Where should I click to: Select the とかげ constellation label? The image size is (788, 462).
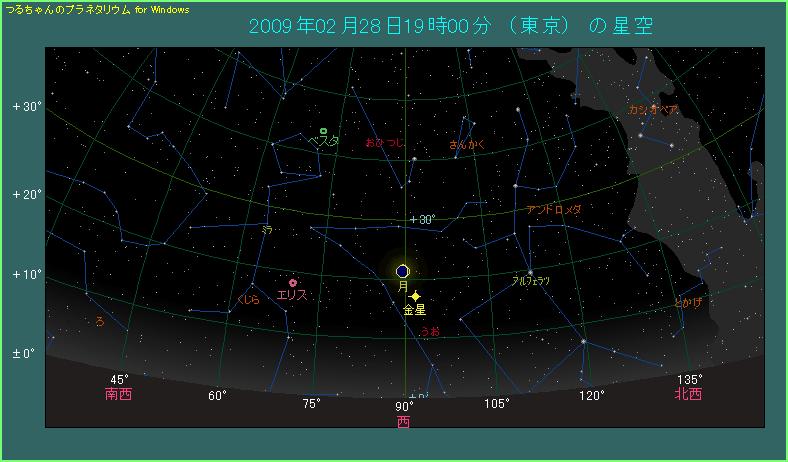pyautogui.click(x=687, y=302)
